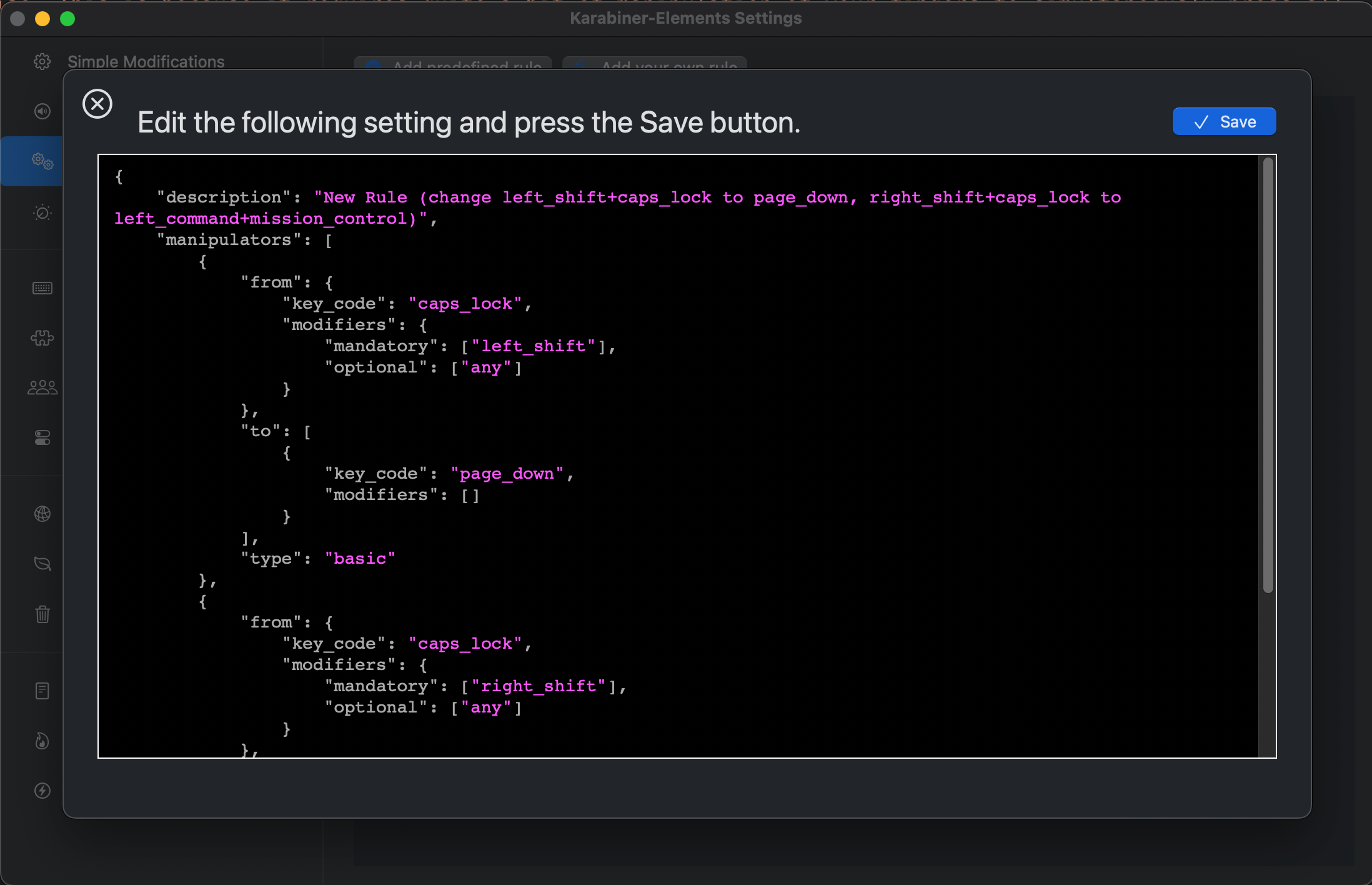The width and height of the screenshot is (1372, 885).
Task: Open Virtual Keyboard puzzle-piece icon
Action: pyautogui.click(x=42, y=338)
